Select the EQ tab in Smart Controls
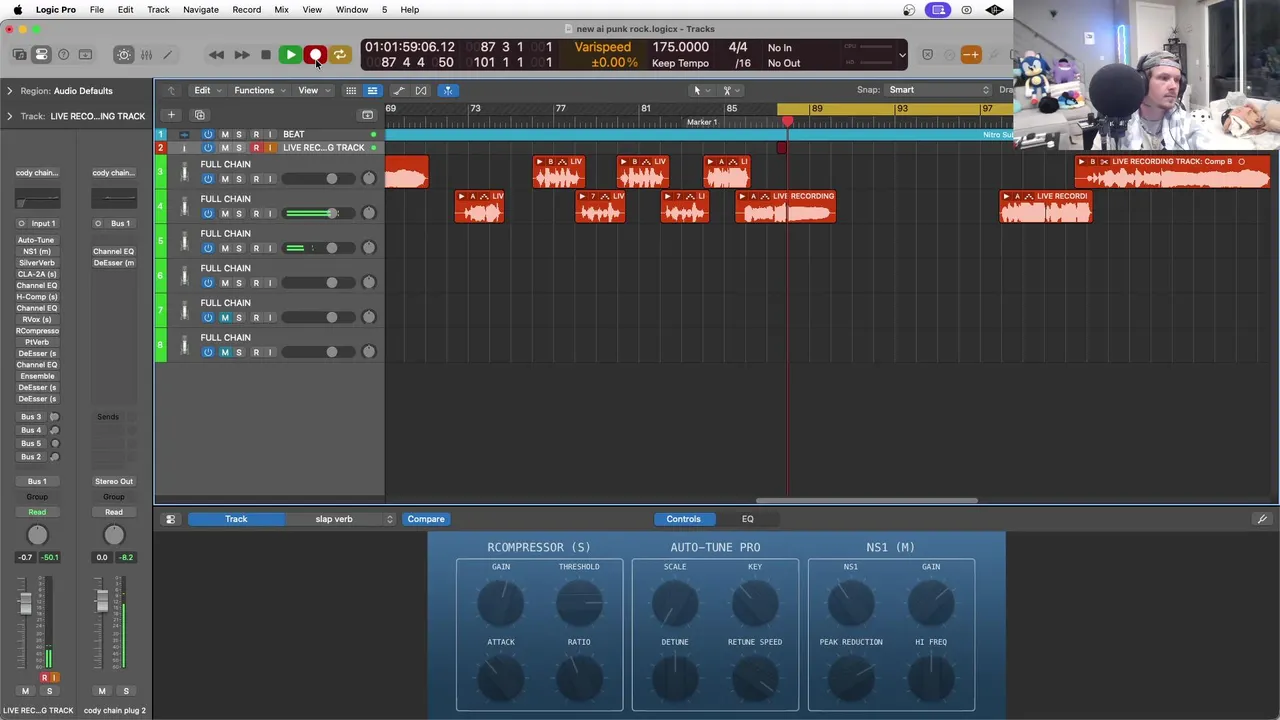Viewport: 1280px width, 720px height. [x=747, y=519]
